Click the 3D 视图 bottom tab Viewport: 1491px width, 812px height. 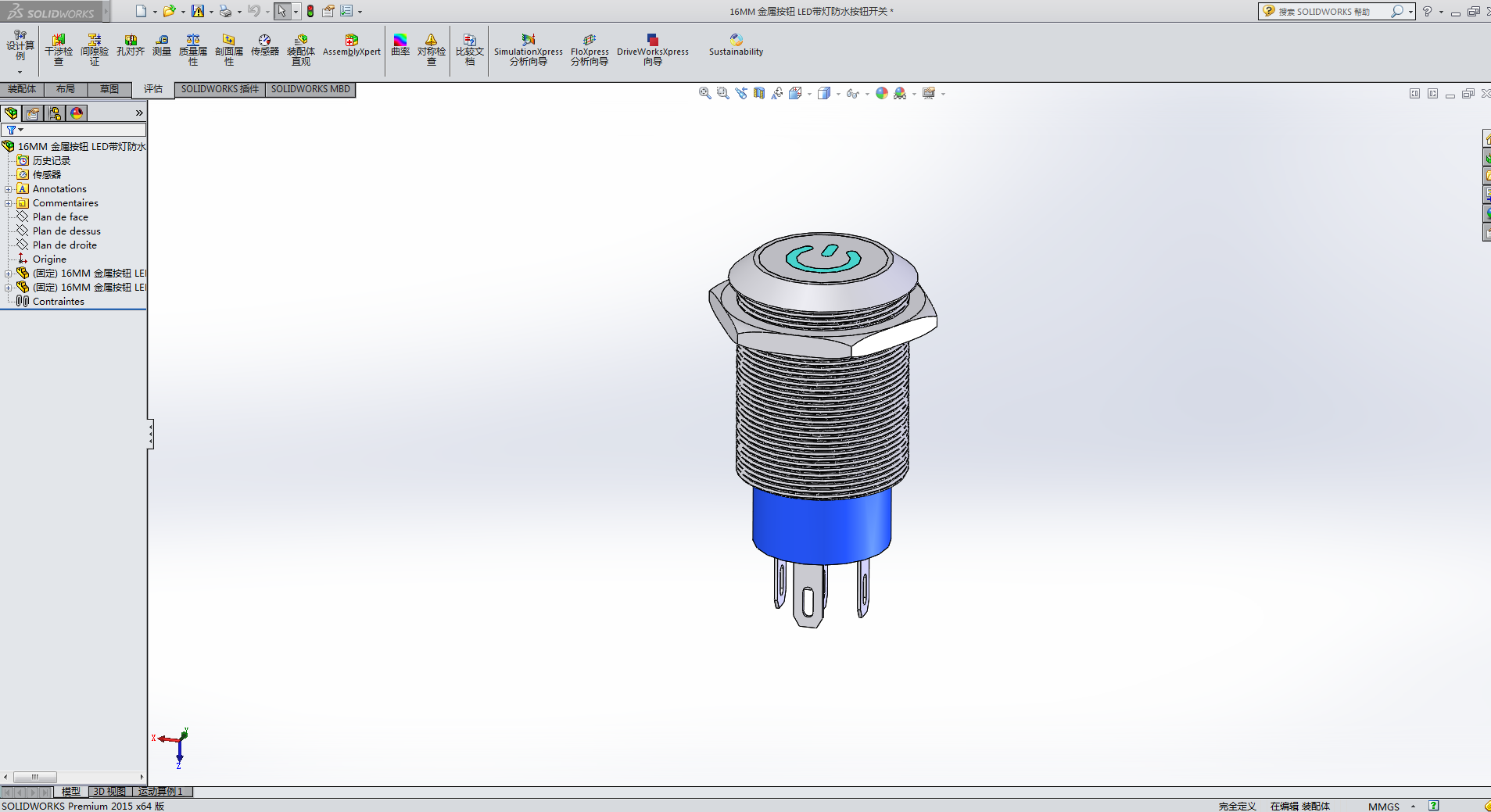click(x=109, y=792)
